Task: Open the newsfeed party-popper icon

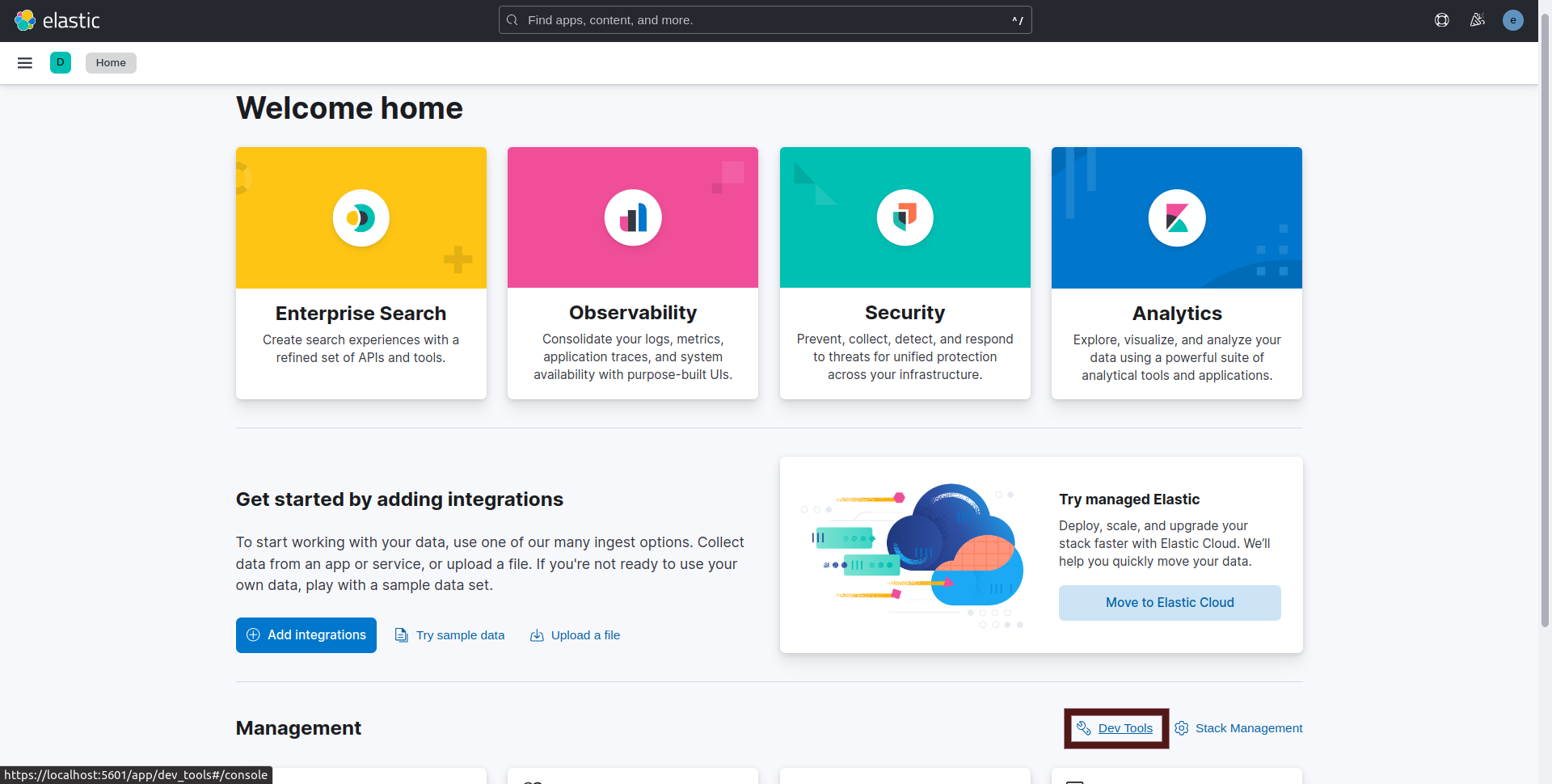Action: 1478,19
